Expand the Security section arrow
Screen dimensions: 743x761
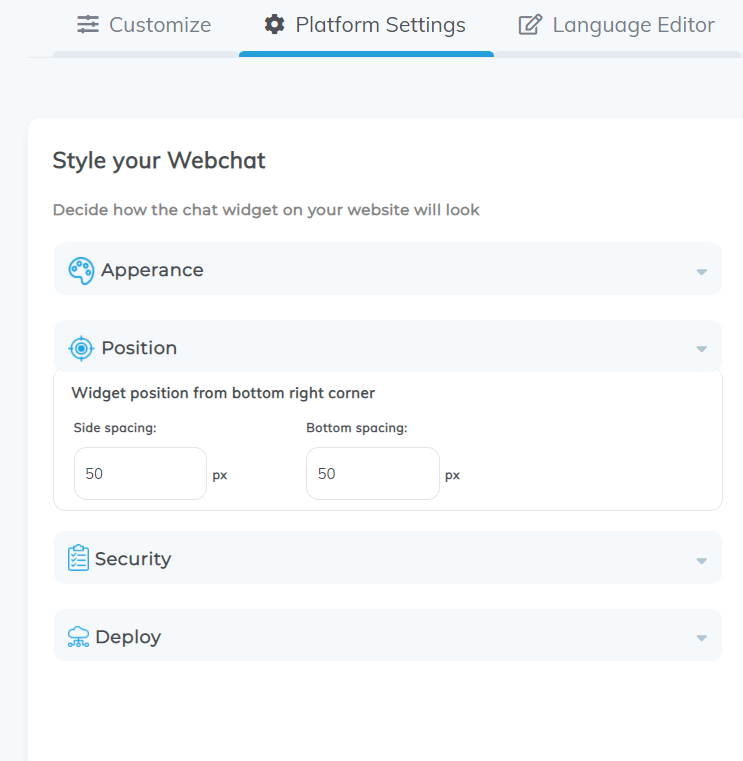(x=701, y=561)
